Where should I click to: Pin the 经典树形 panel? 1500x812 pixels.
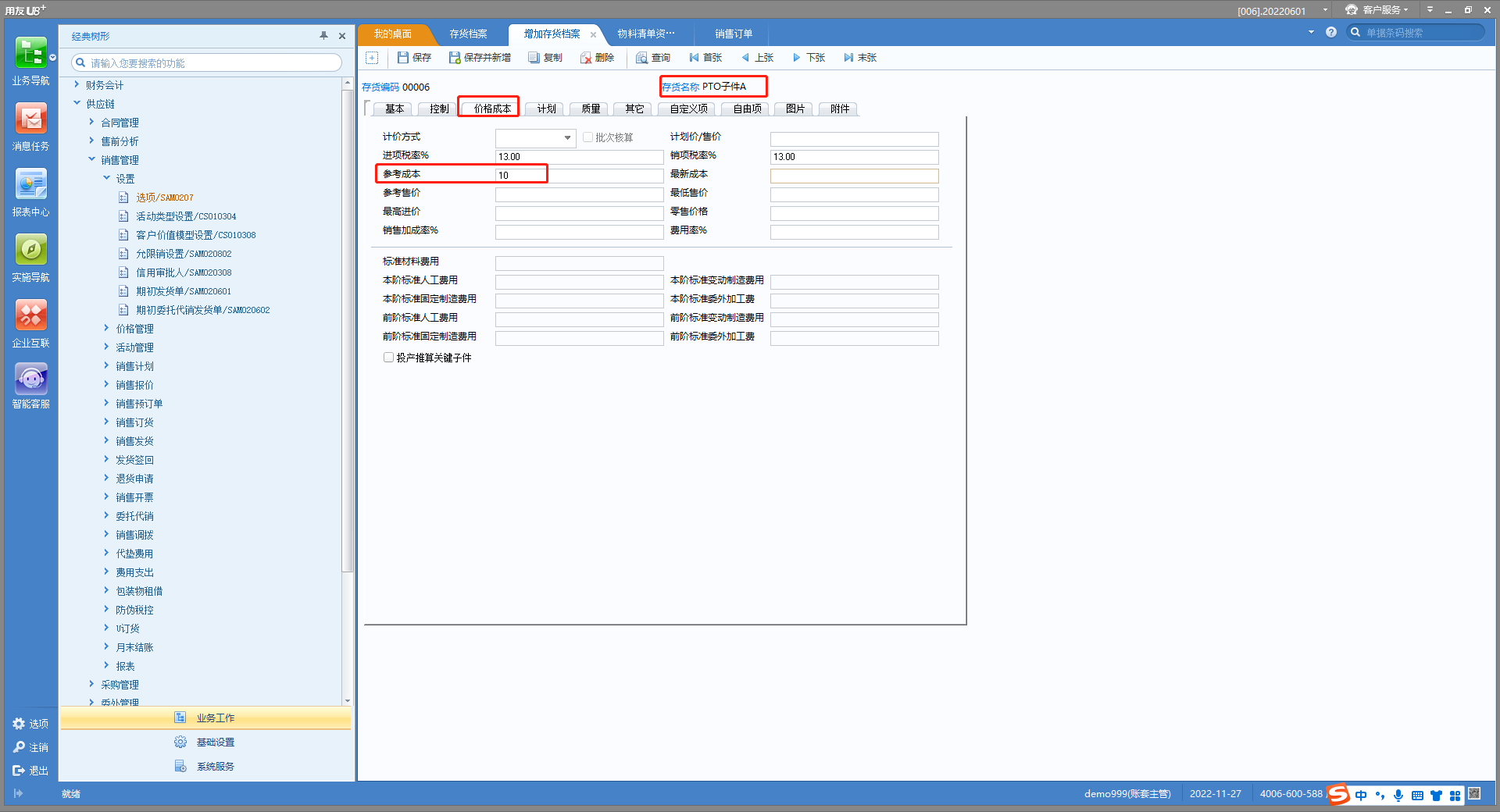point(323,36)
